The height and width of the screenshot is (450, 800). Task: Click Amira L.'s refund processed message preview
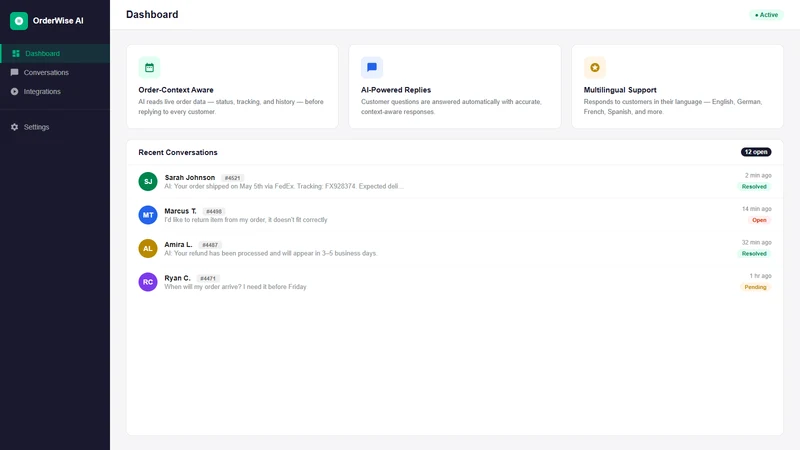[x=270, y=254]
